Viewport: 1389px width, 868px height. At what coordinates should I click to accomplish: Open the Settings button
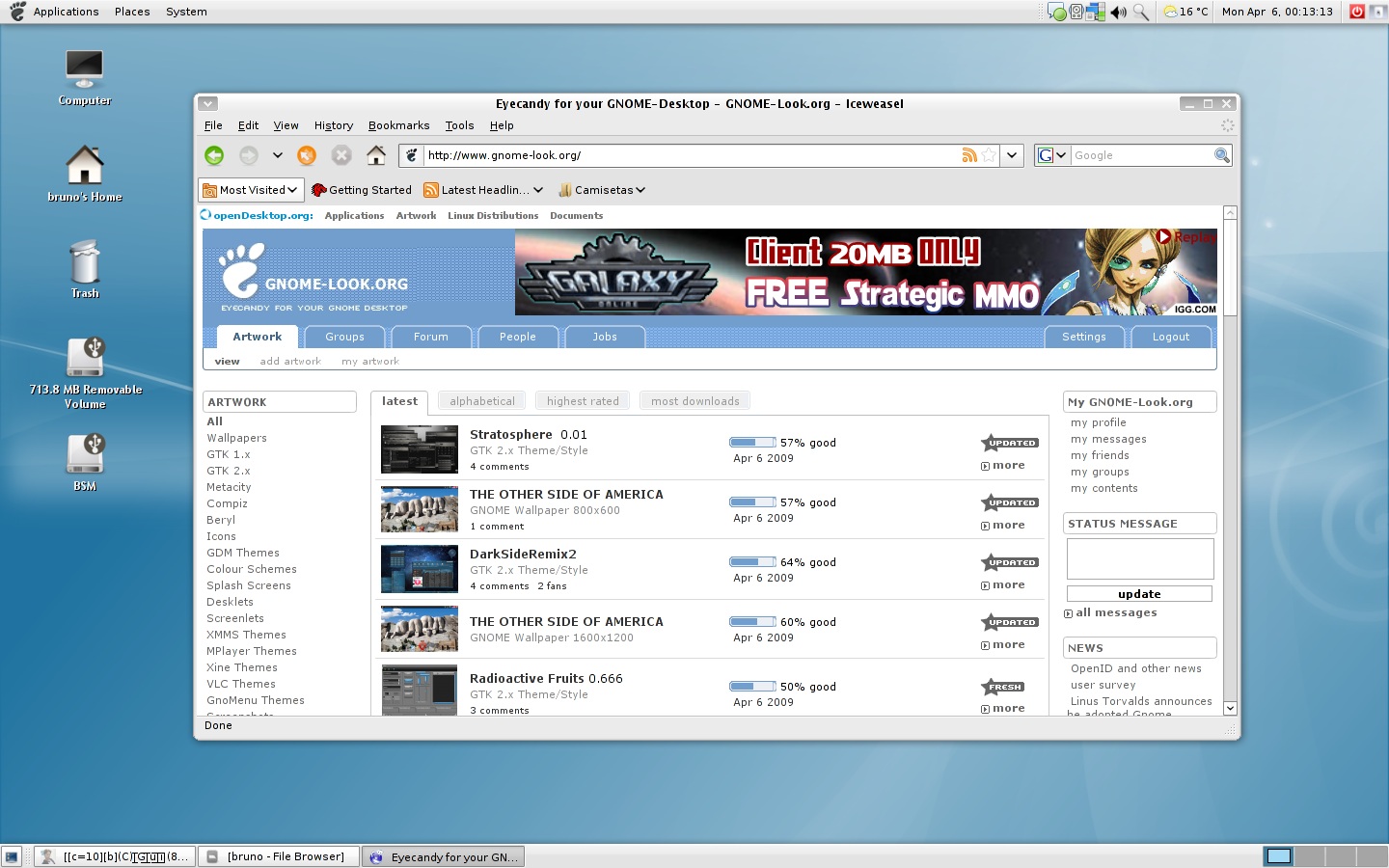click(x=1084, y=337)
